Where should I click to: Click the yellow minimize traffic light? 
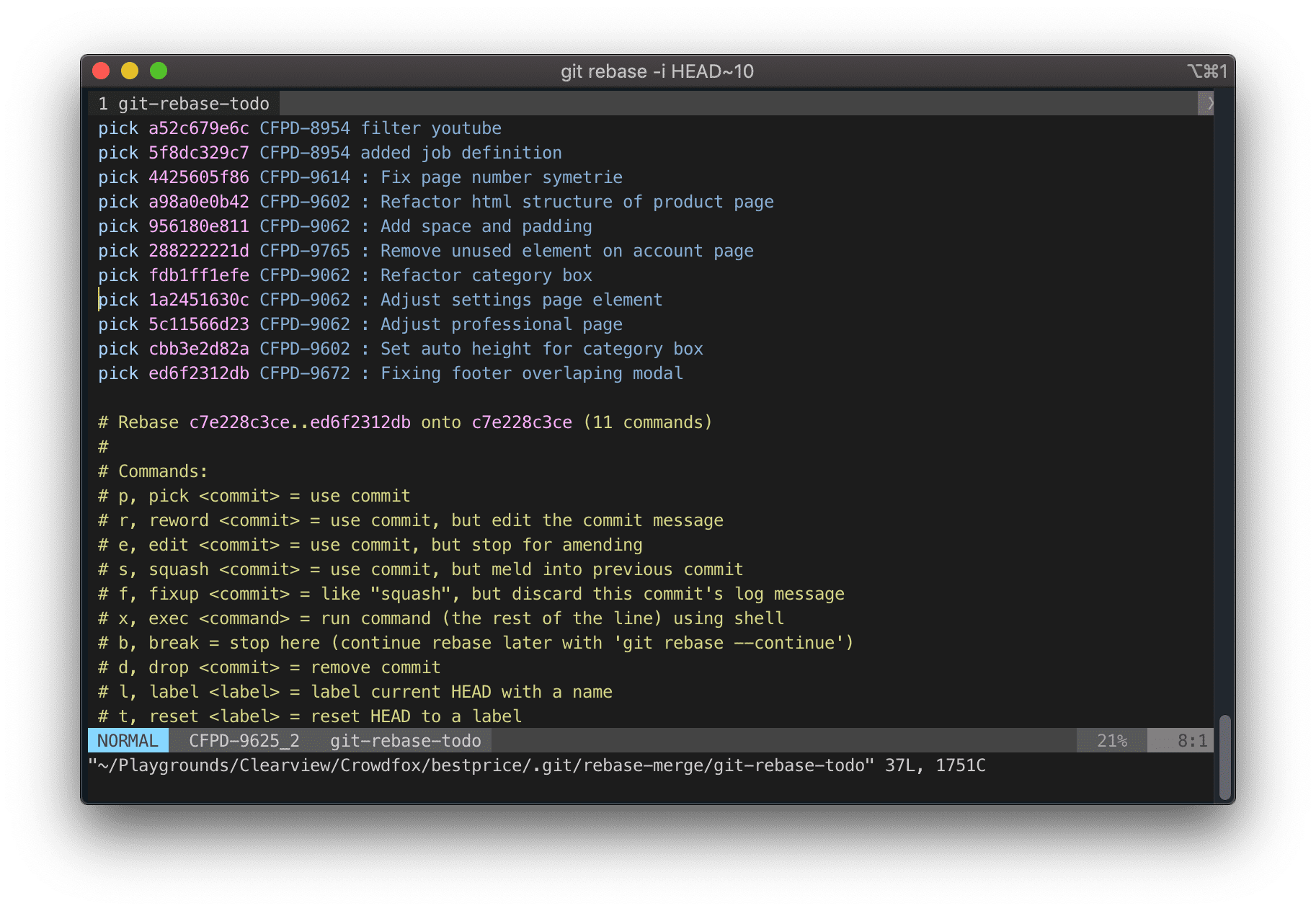(130, 71)
